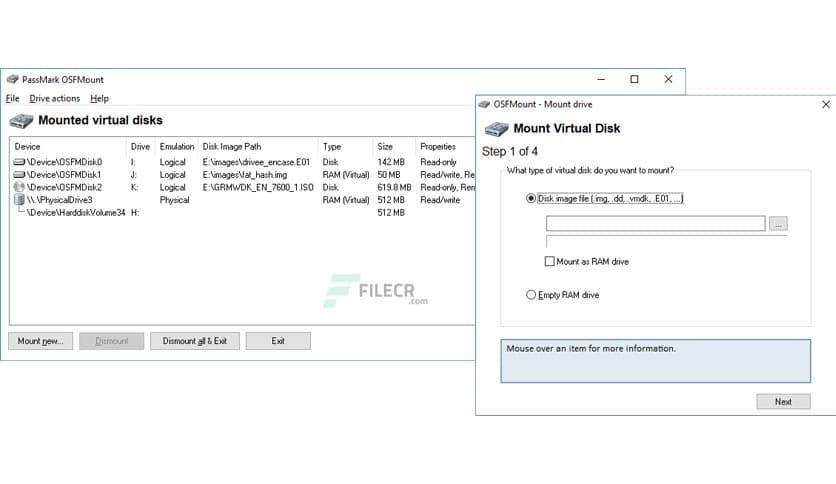The image size is (836, 484).
Task: Click the Read/write property of PhysicalDrive3
Action: 440,200
